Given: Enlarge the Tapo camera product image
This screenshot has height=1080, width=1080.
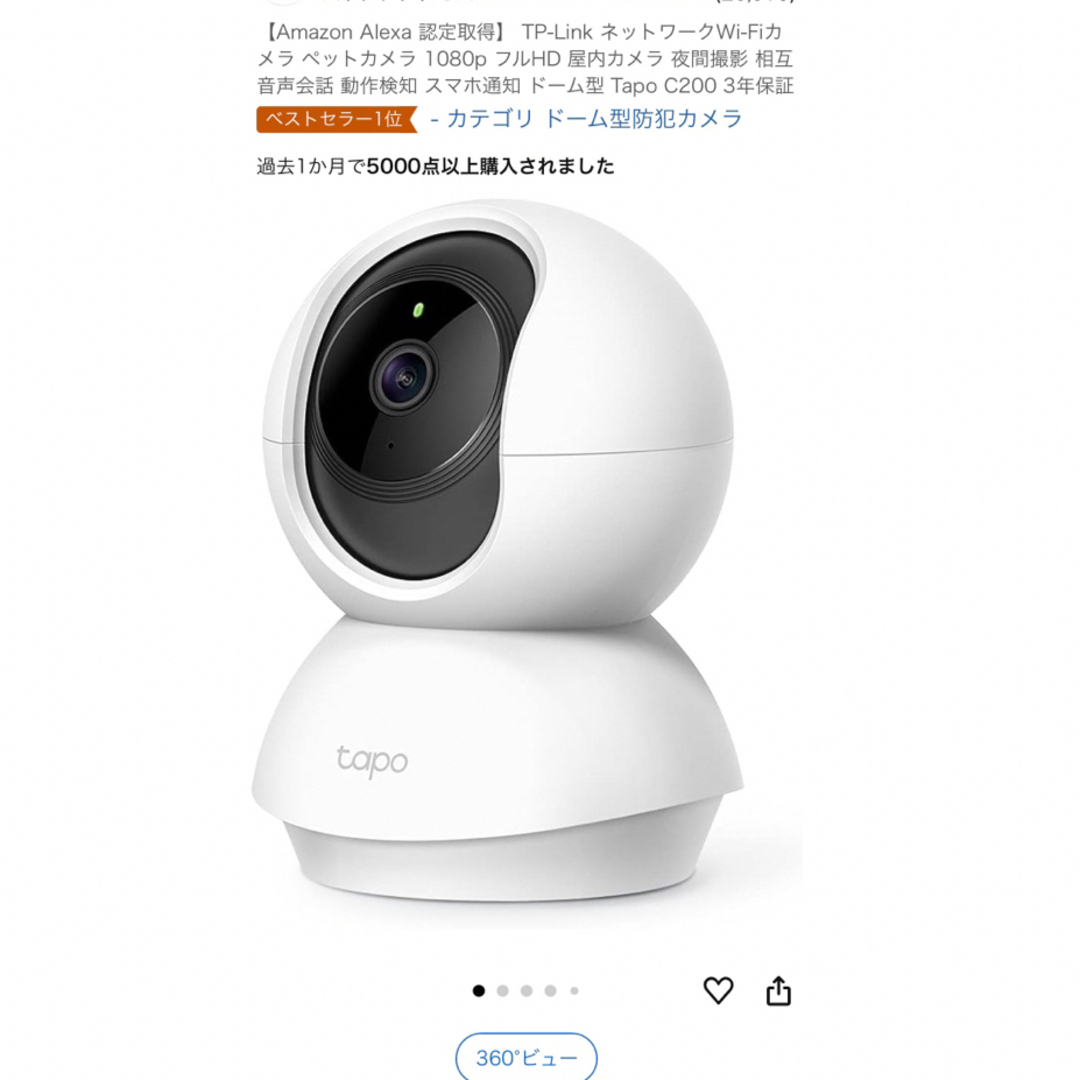Looking at the screenshot, I should click(x=496, y=551).
